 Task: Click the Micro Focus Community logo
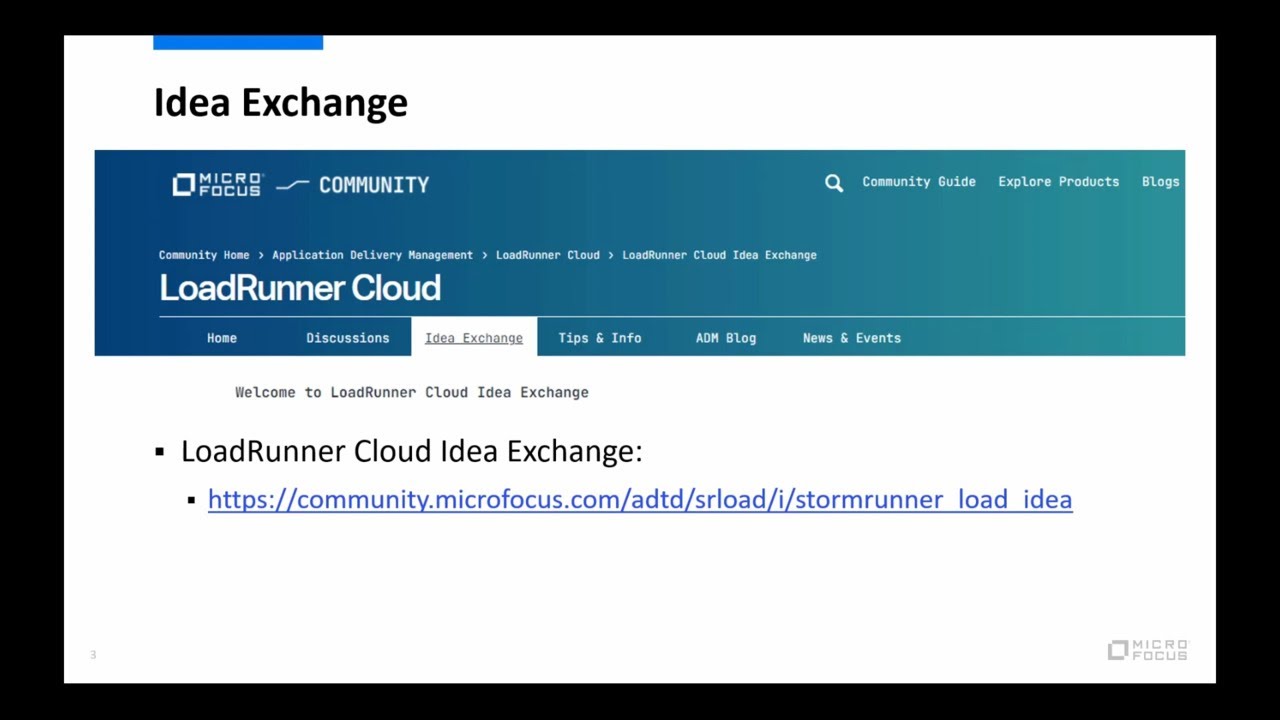301,185
